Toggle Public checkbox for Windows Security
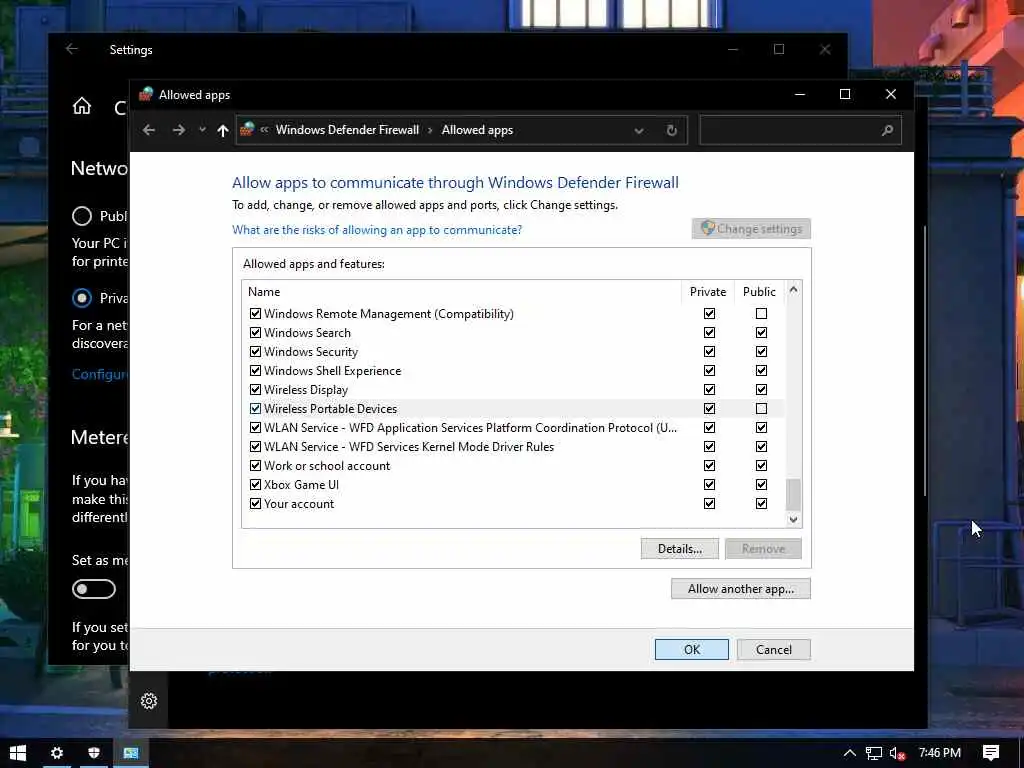 [761, 351]
